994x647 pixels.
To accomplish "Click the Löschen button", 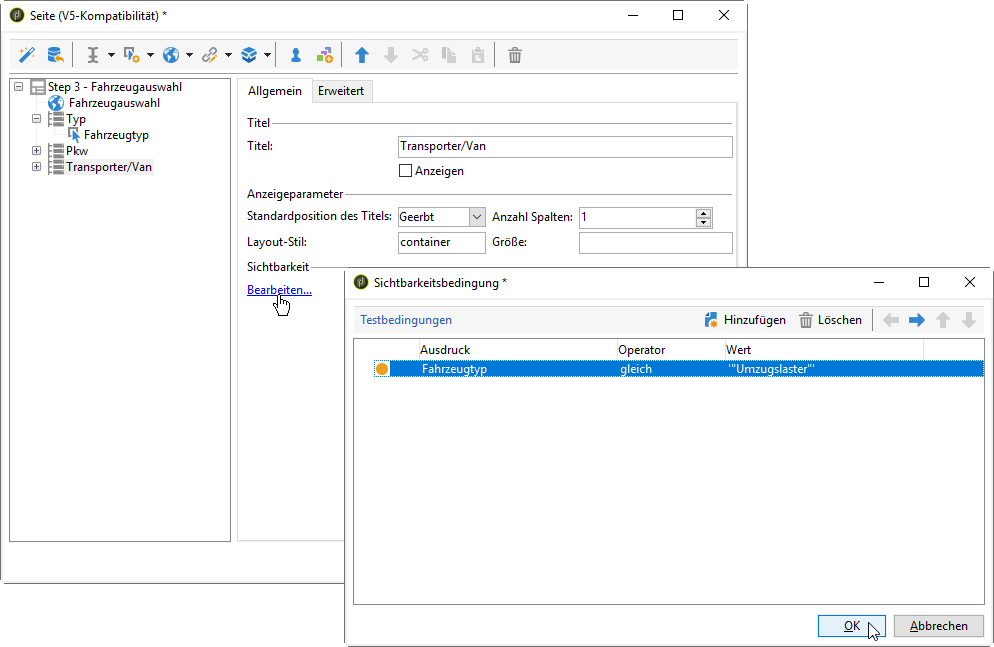I will 830,320.
